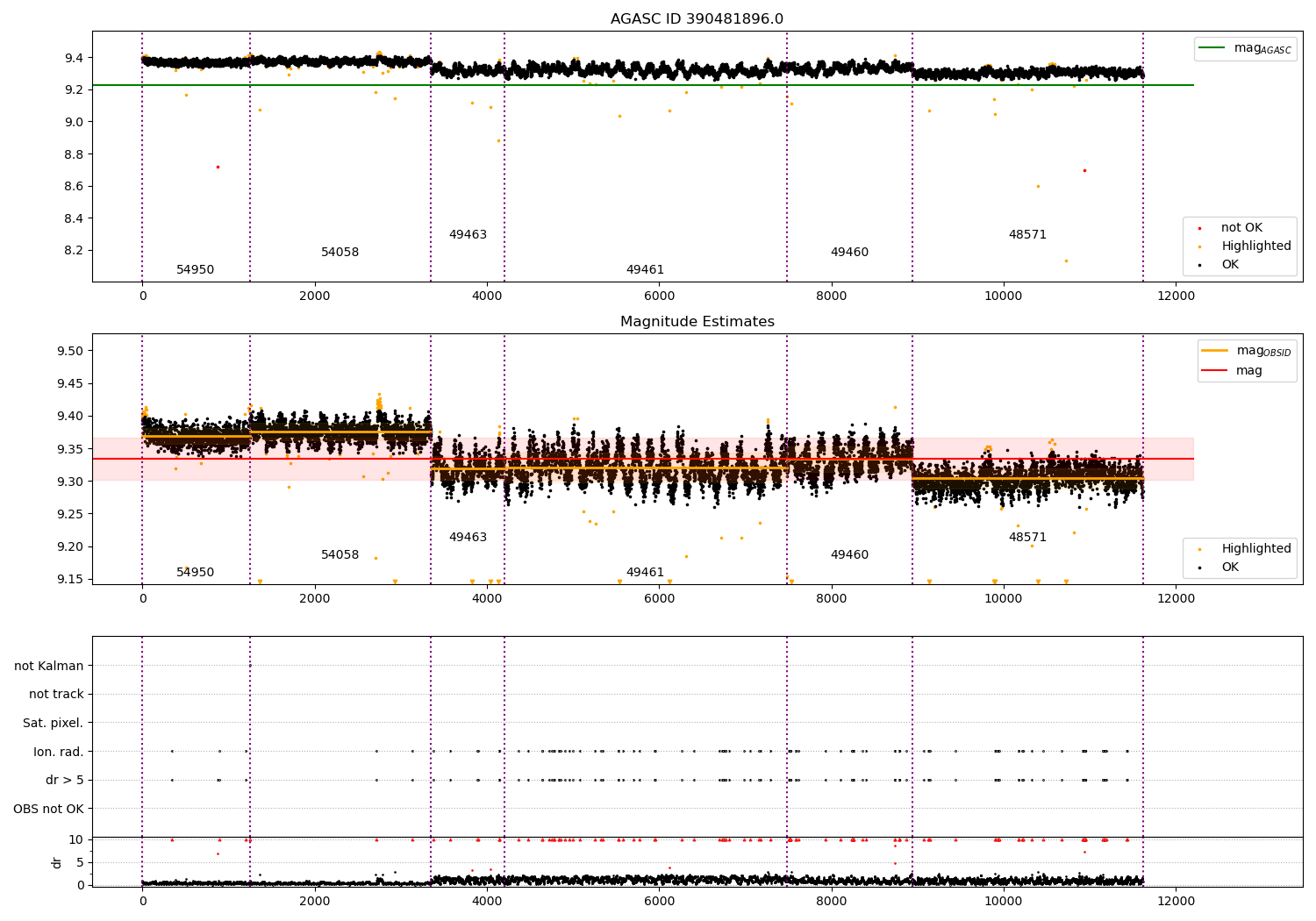Click the 9.15 tick on middle y-axis
The height and width of the screenshot is (921, 1316).
click(70, 579)
